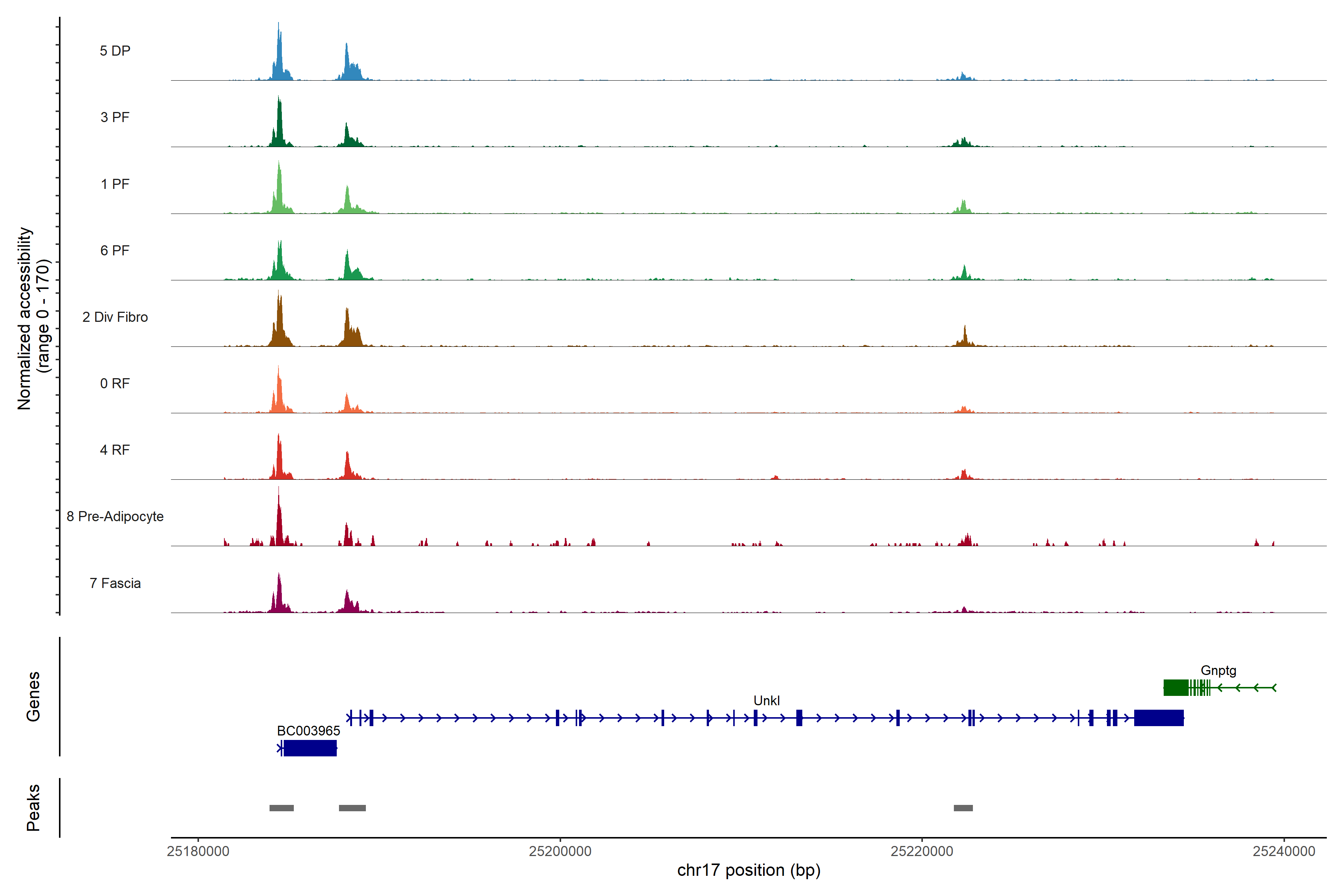Select the leftmost gray peak bar
This screenshot has width=1344, height=896.
click(282, 808)
